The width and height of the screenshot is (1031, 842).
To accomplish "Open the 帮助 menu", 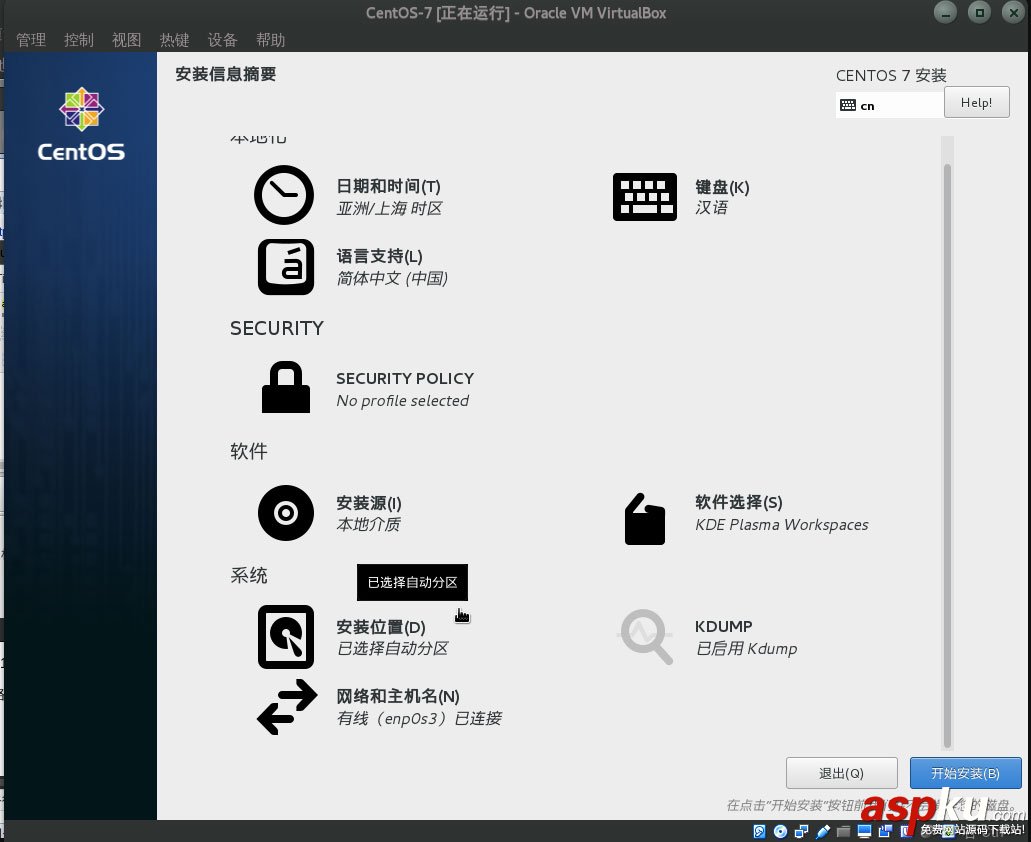I will pos(270,40).
